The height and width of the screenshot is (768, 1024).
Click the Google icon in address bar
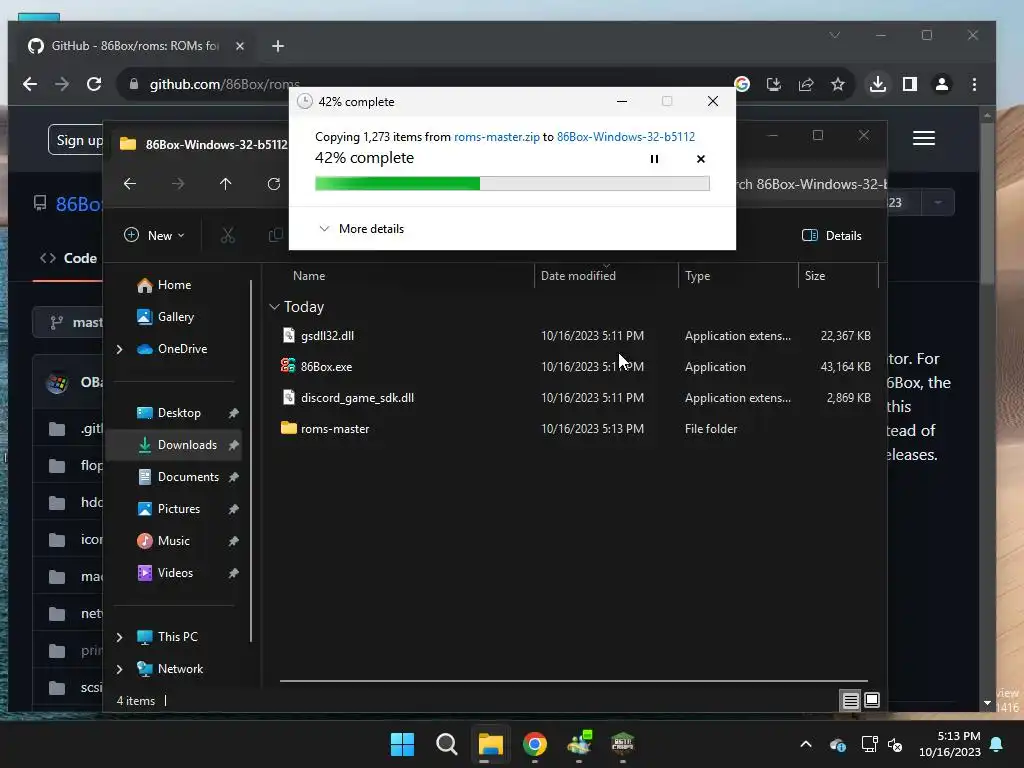click(742, 84)
